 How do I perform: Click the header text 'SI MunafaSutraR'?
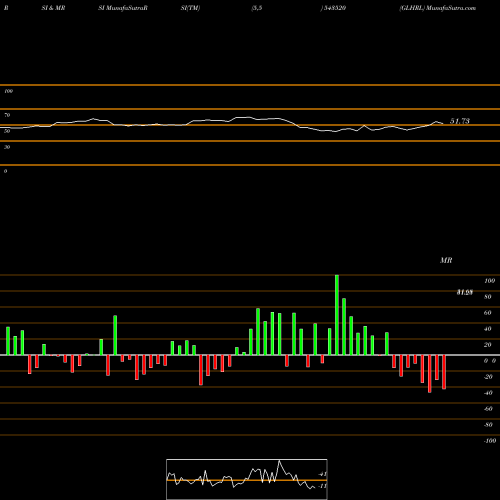123,8
